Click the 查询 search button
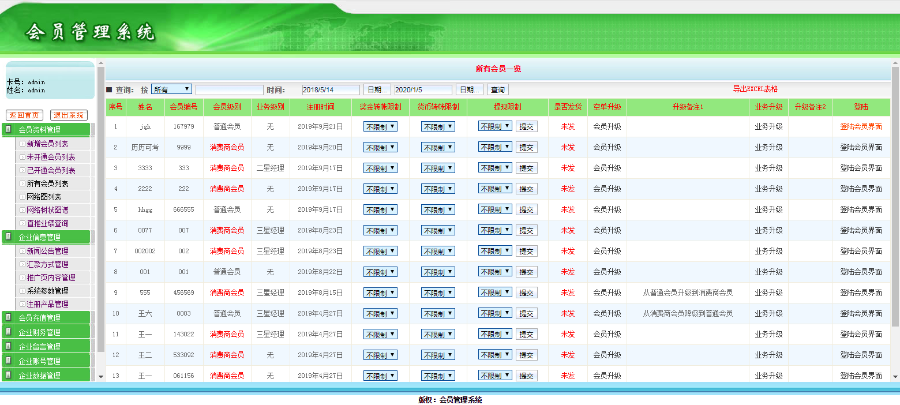900x405 pixels. coord(498,90)
